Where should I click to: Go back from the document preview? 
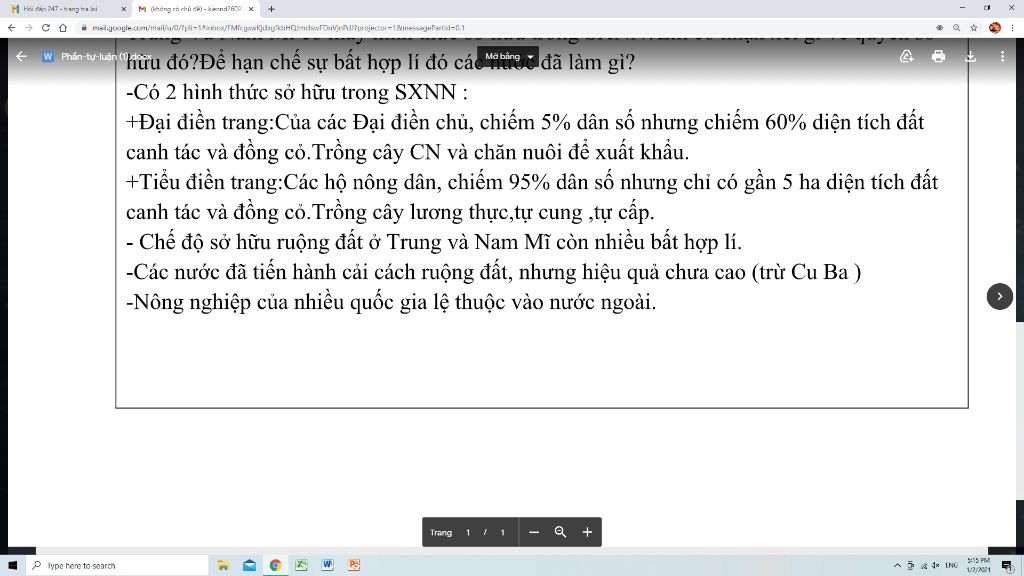point(21,56)
